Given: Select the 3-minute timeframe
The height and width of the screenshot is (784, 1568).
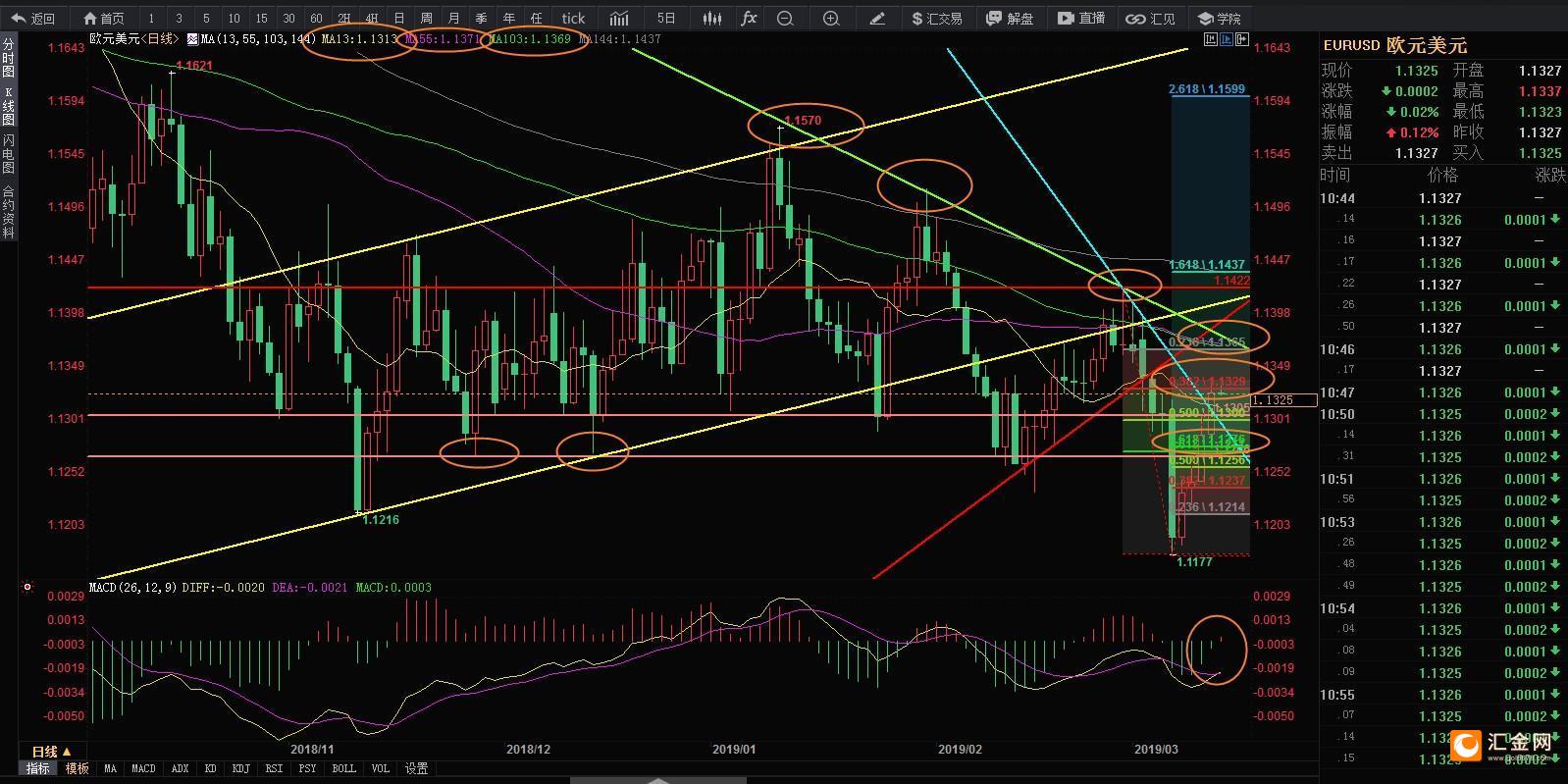Looking at the screenshot, I should point(179,18).
